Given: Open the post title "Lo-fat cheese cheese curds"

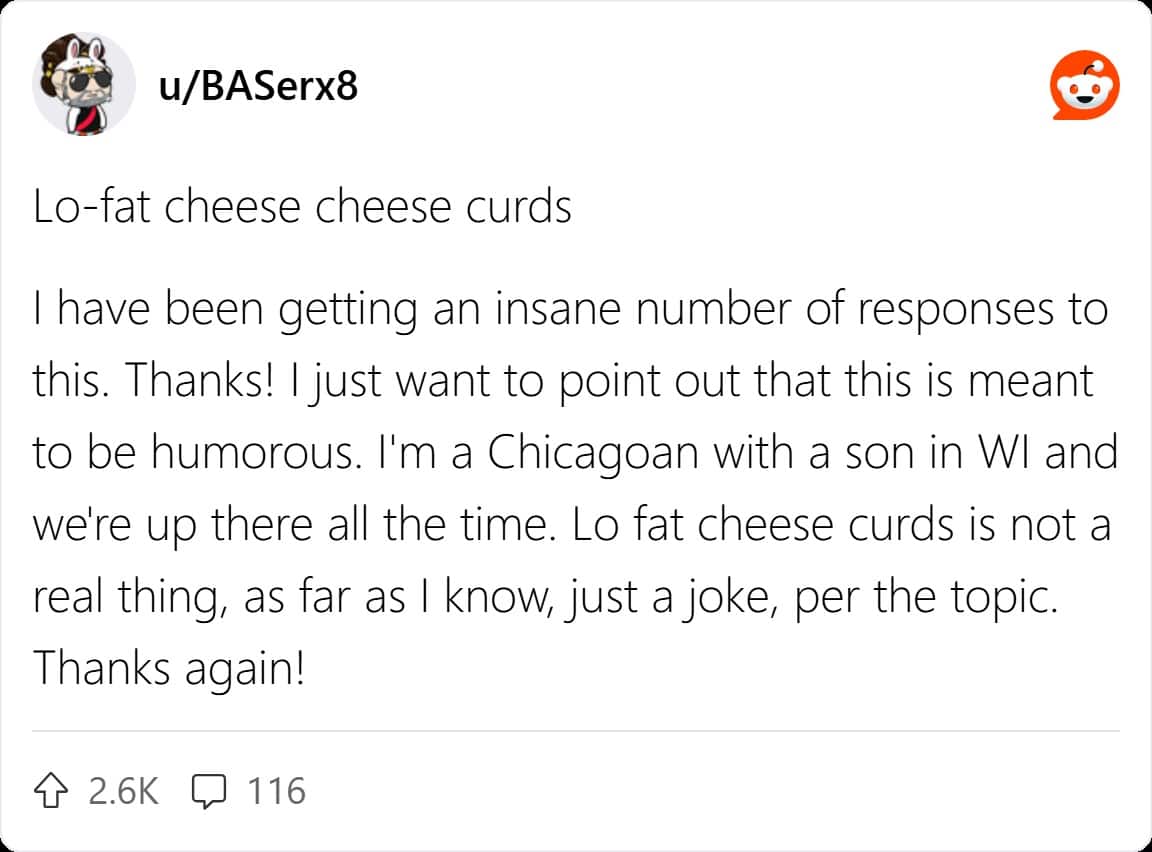Looking at the screenshot, I should pyautogui.click(x=302, y=207).
